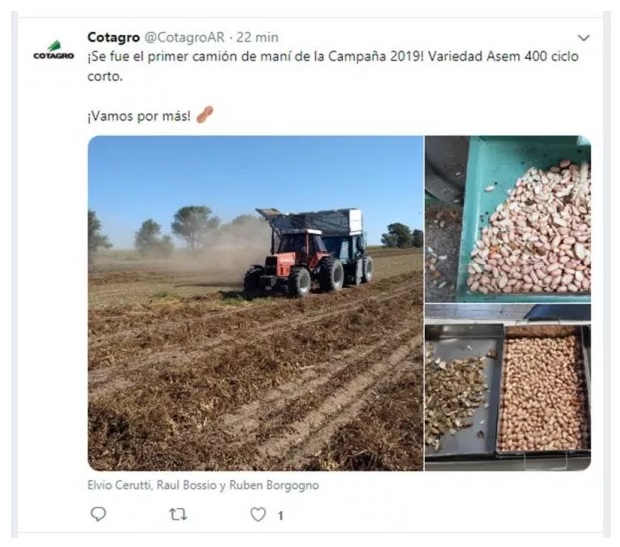The width and height of the screenshot is (620, 547).
Task: Open the Cotagro display name link
Action: [113, 38]
